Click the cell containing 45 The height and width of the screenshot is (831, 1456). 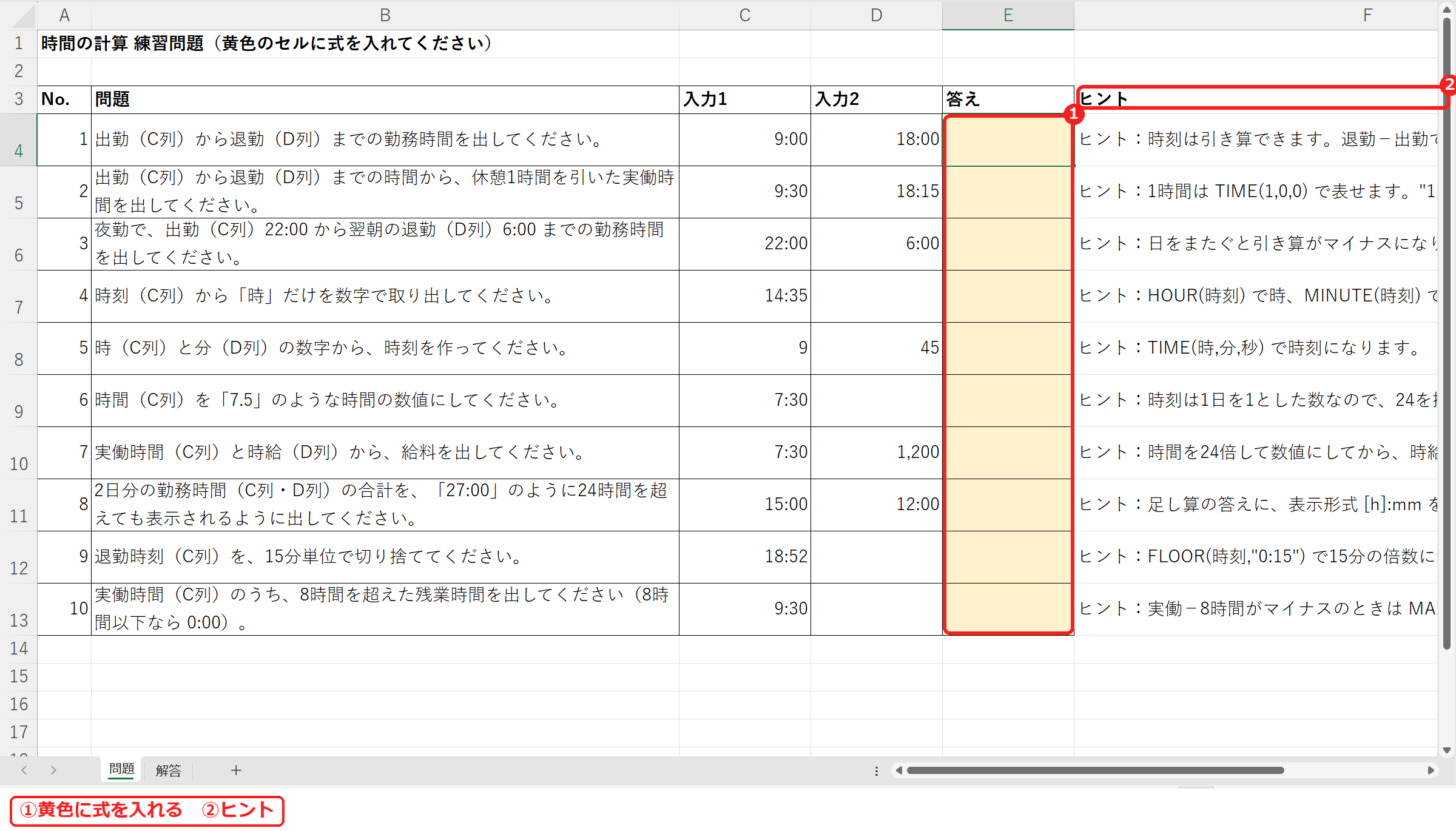click(x=877, y=349)
